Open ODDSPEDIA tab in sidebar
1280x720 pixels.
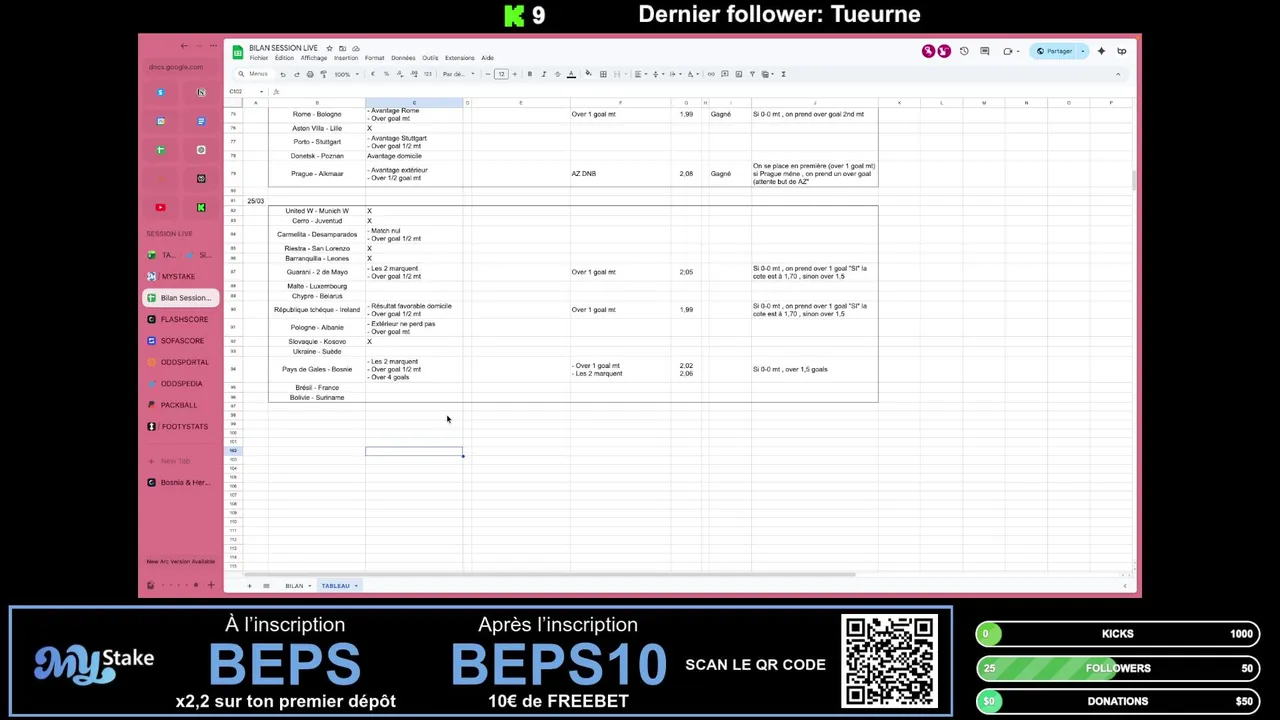[x=178, y=383]
